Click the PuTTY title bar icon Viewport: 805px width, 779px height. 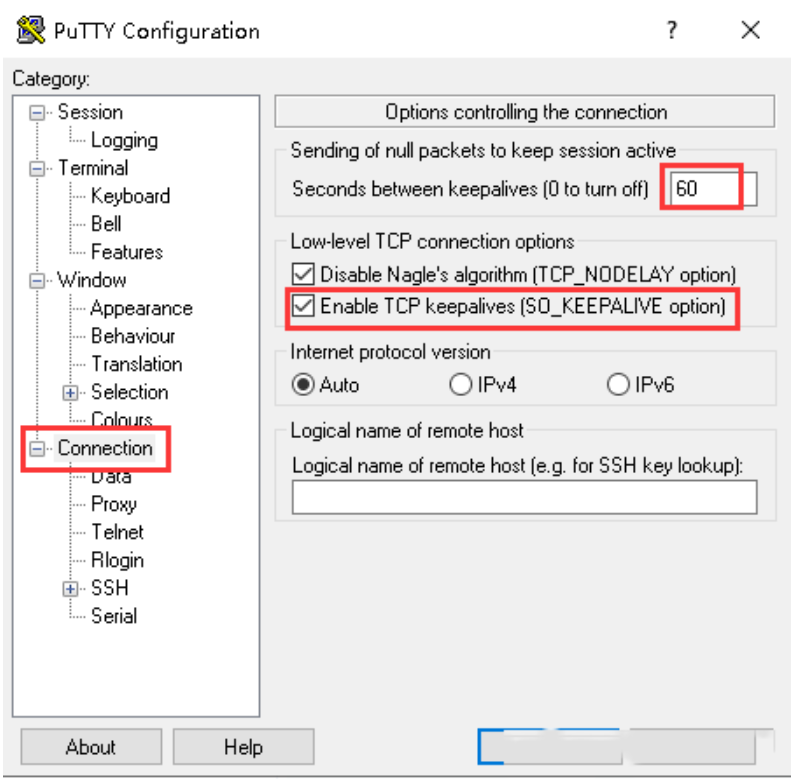point(31,31)
